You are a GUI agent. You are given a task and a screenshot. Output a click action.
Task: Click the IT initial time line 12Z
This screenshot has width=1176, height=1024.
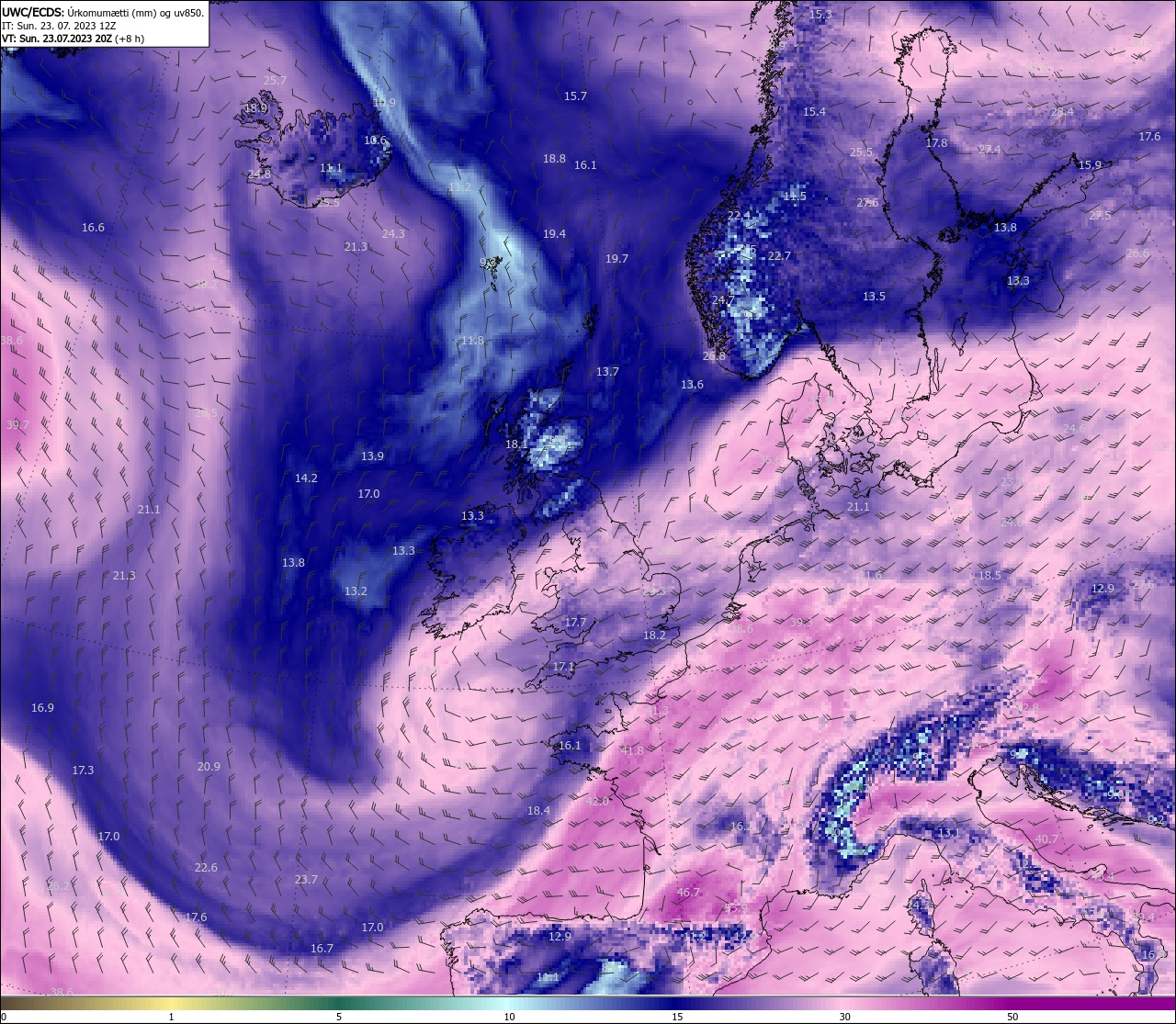point(59,26)
